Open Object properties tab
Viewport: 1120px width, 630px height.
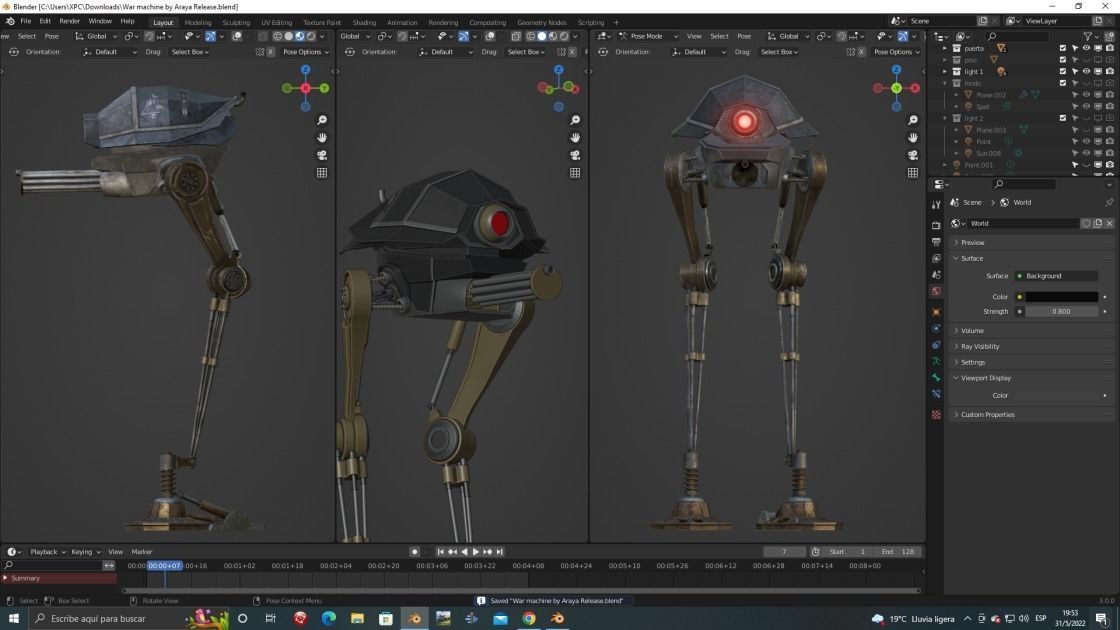[936, 312]
